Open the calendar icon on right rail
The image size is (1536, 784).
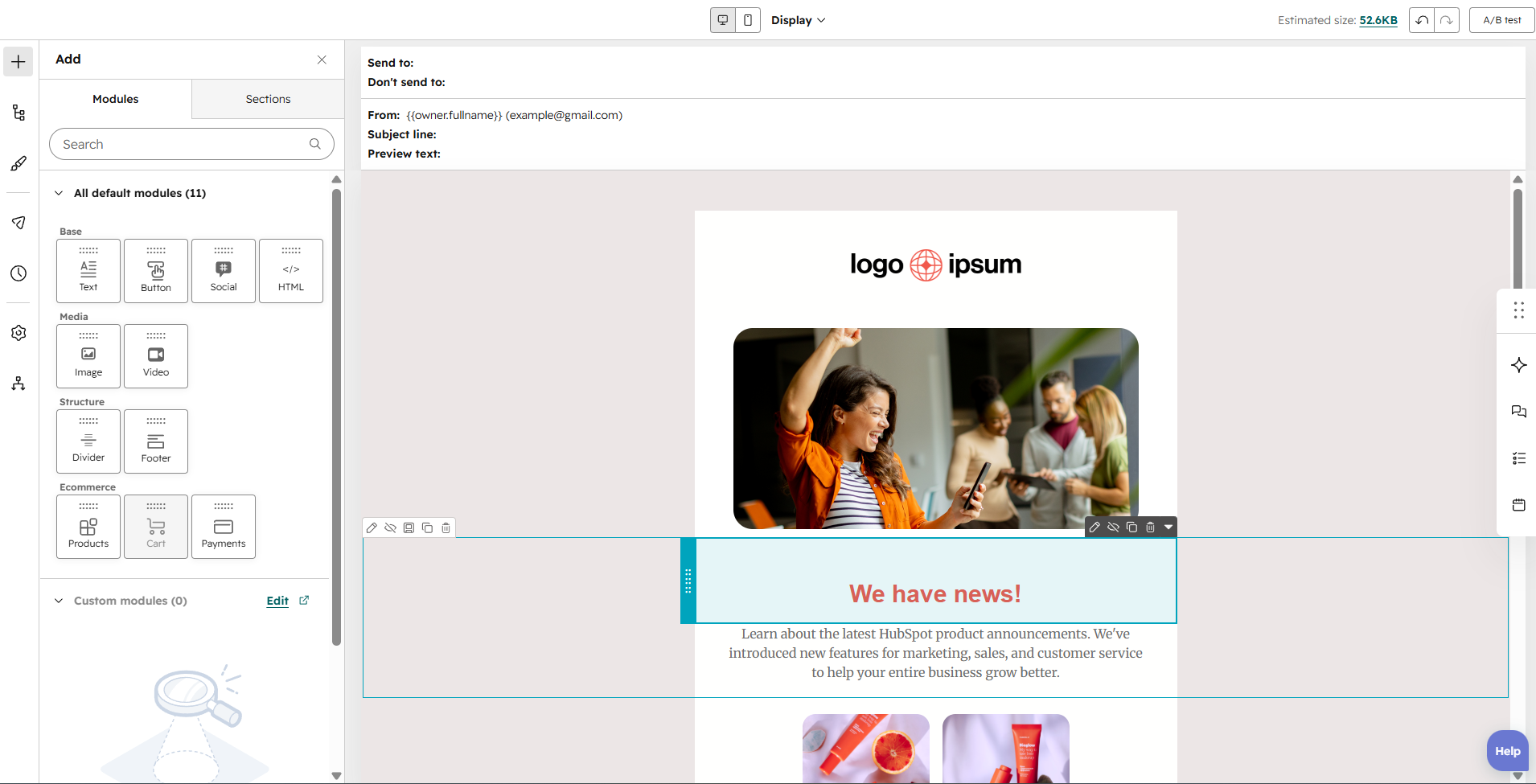click(x=1518, y=505)
